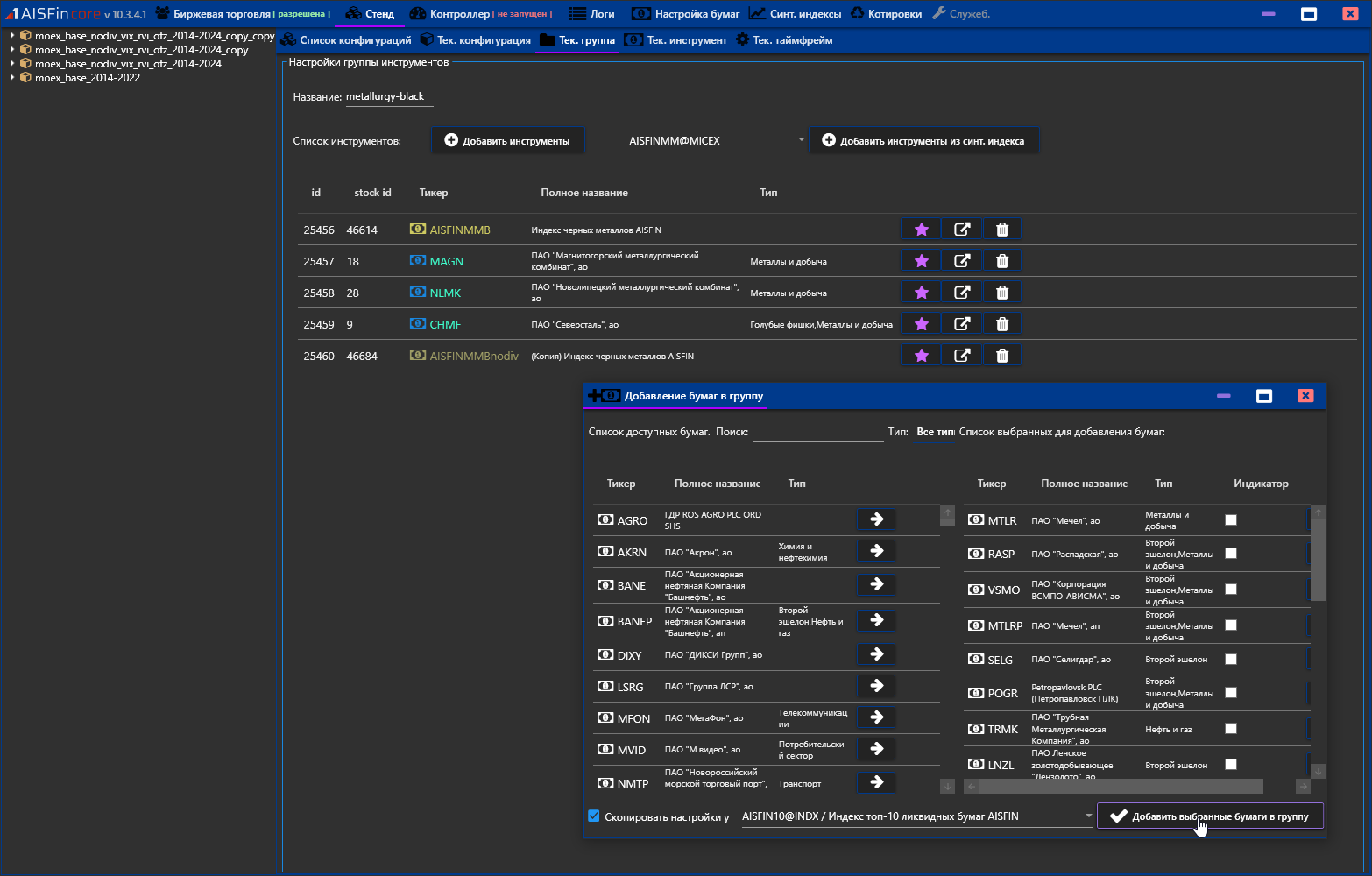The image size is (1372, 876).
Task: Switch to Список конфигураций tab
Action: [346, 40]
